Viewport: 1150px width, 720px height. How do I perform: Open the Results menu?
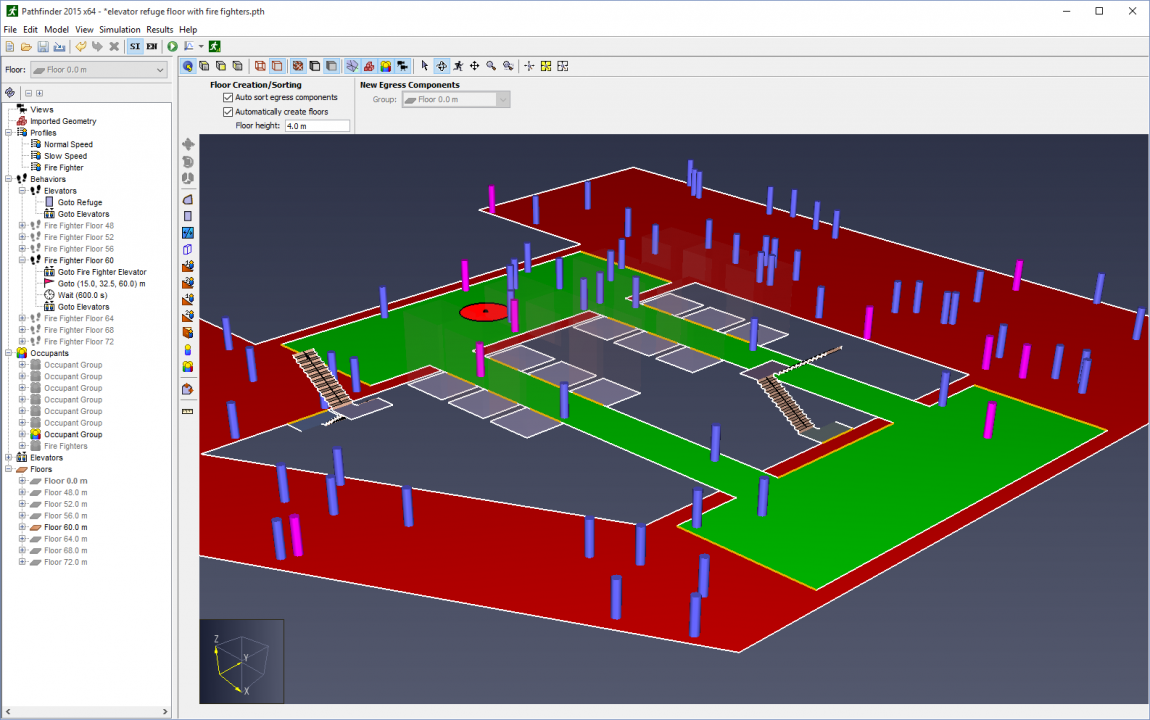(x=159, y=30)
